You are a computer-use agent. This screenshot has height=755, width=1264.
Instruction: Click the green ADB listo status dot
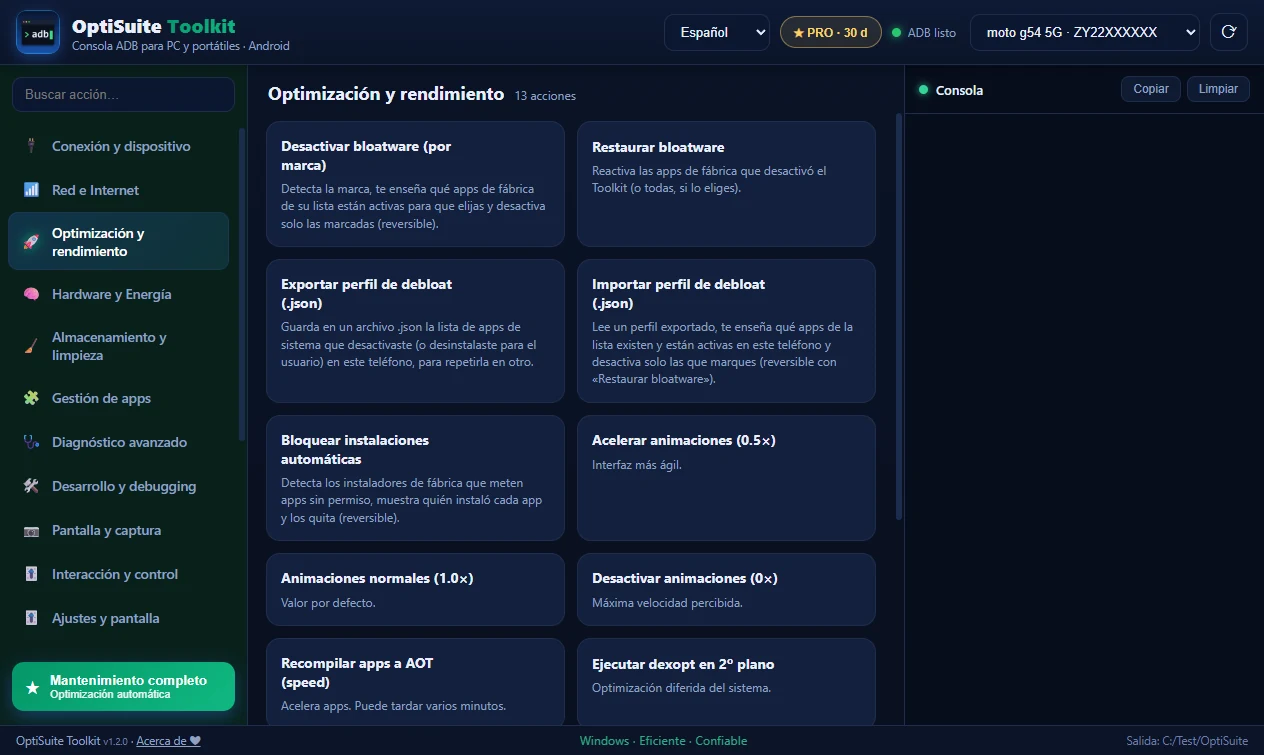pyautogui.click(x=896, y=32)
